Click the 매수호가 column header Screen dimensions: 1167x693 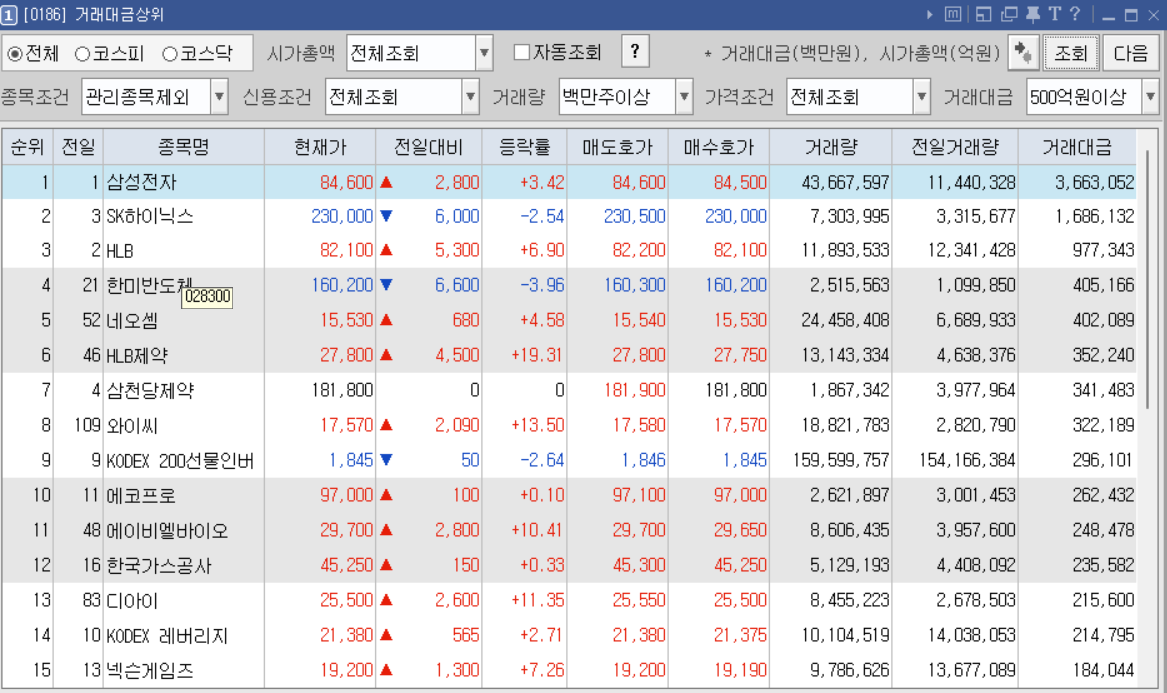(719, 147)
